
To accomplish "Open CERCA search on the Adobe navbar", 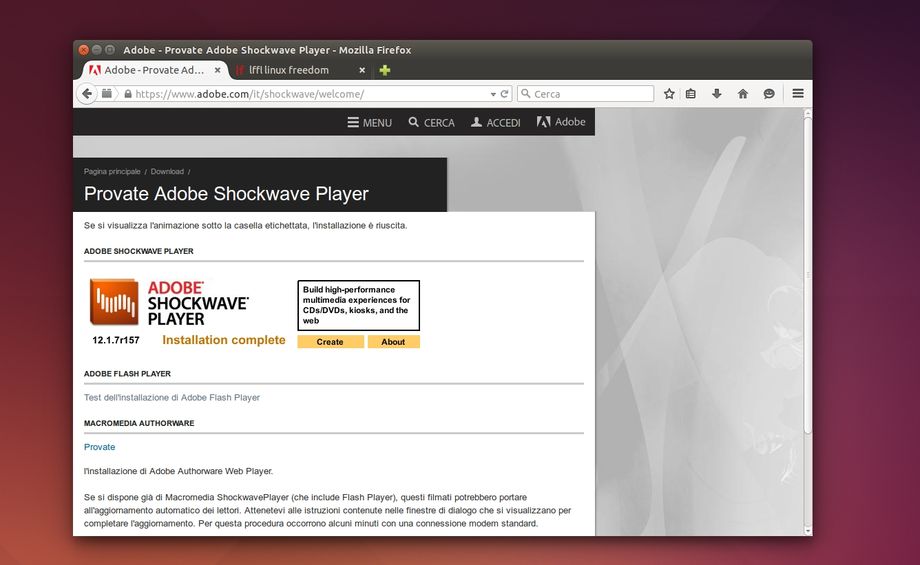I will pos(431,122).
